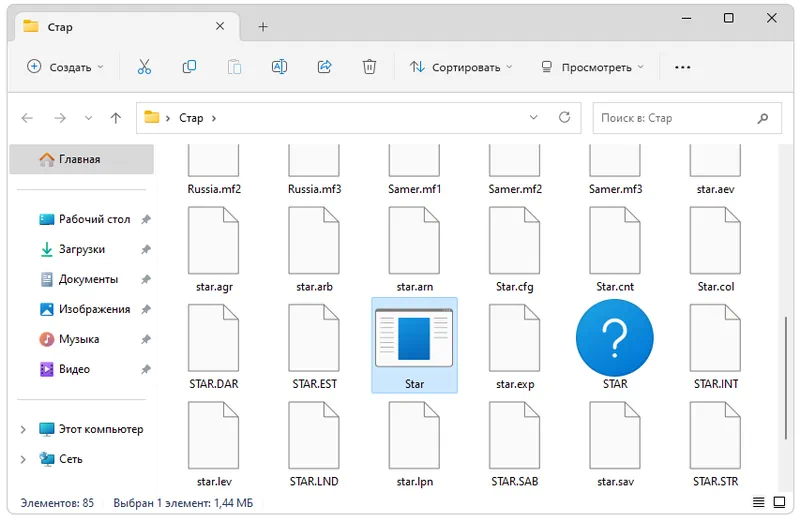Switch to large icons view button
Viewport: 800px width, 521px height.
click(x=779, y=503)
